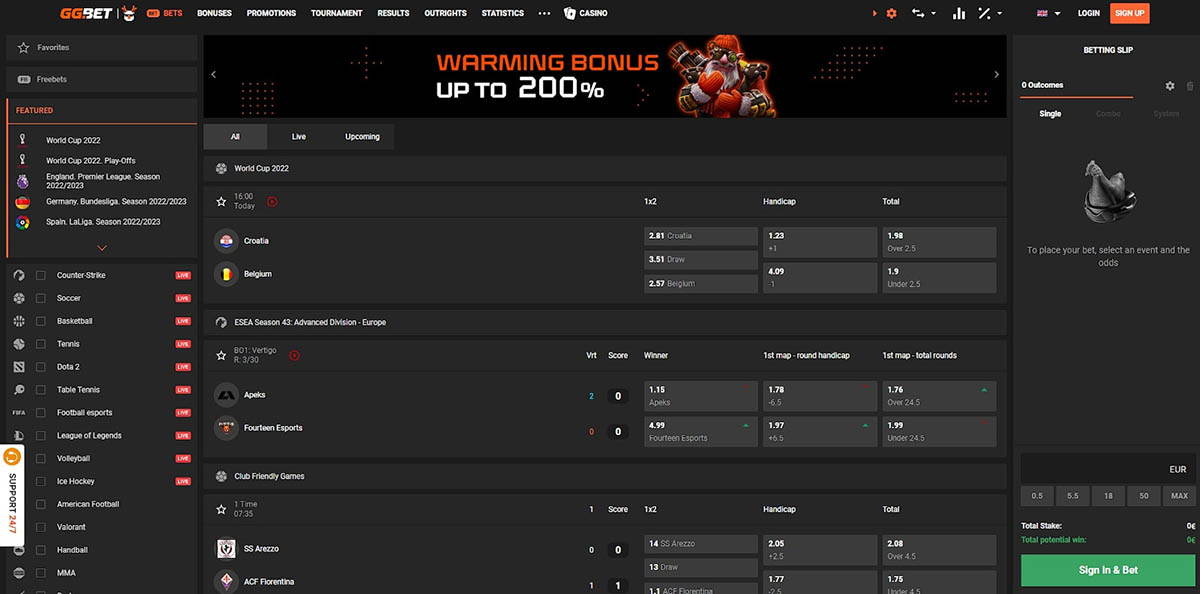Open the Tournament menu item
The width and height of the screenshot is (1200, 594).
(337, 13)
